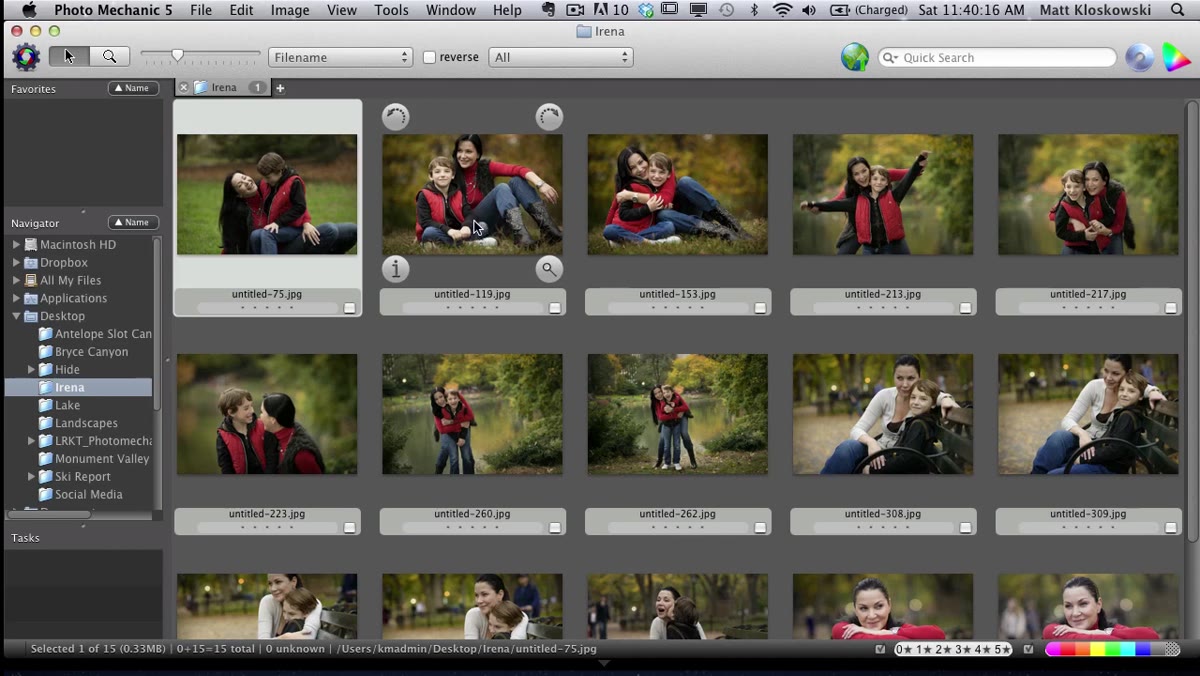
Task: Click the yellow color class swatch
Action: [1096, 649]
